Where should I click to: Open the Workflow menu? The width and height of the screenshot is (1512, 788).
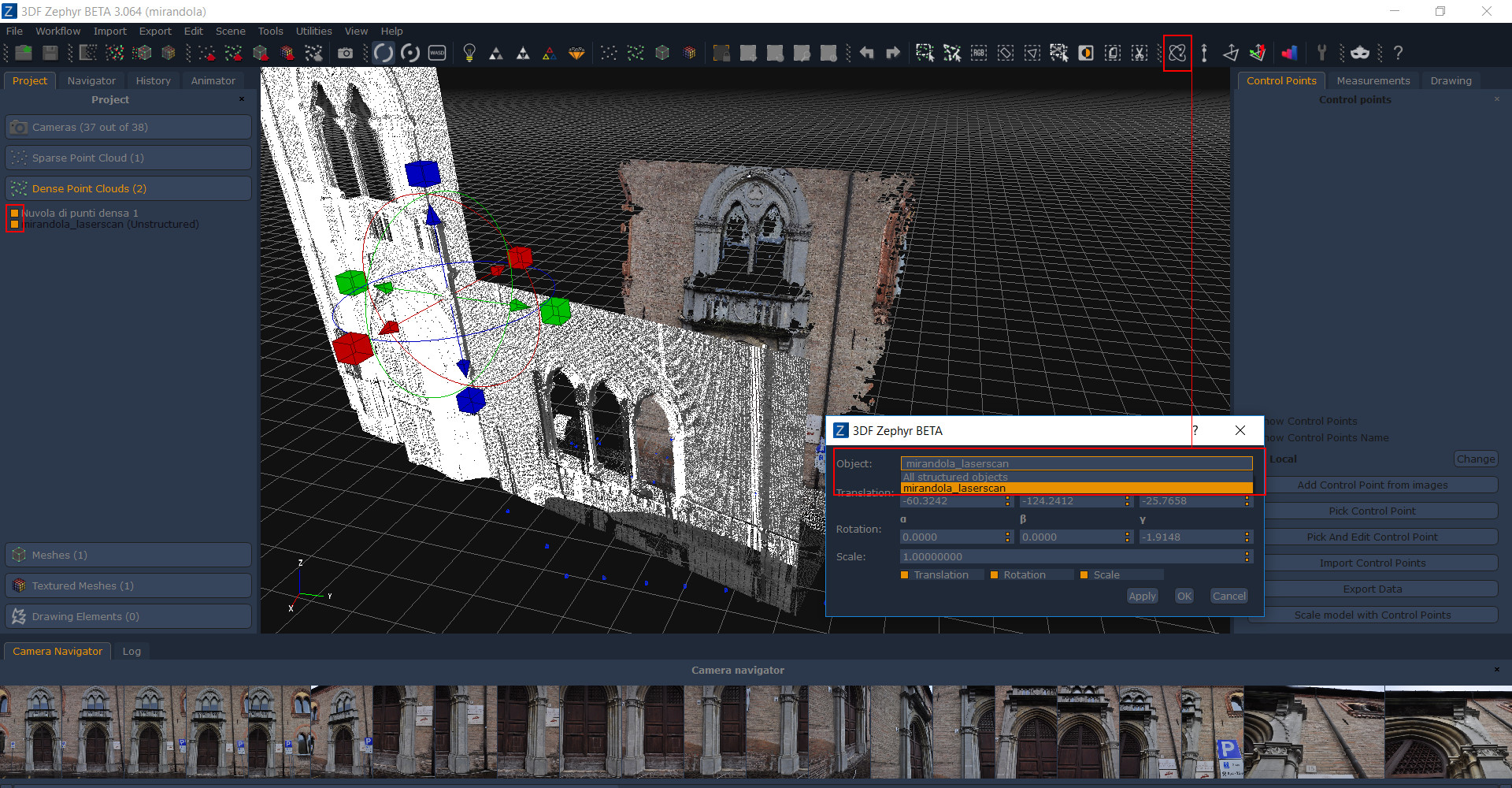coord(57,31)
